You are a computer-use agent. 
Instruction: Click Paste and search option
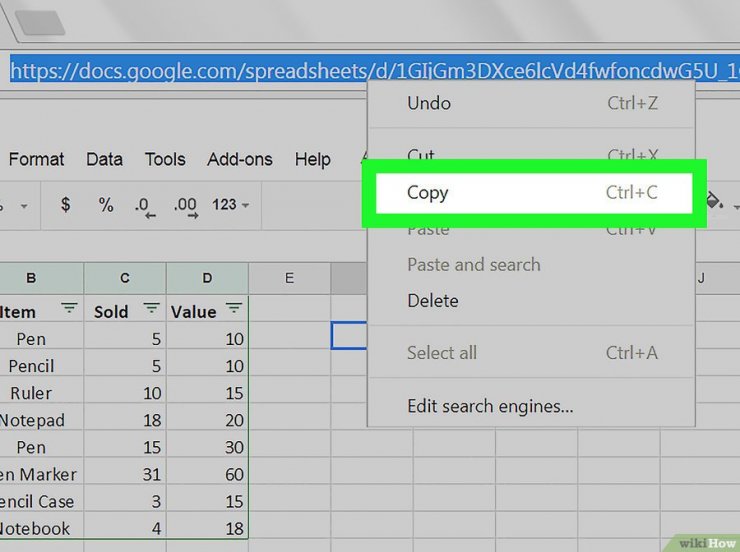pos(531,265)
